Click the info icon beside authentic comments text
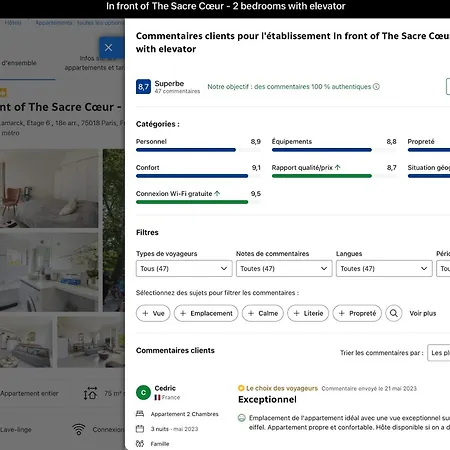 tap(376, 87)
